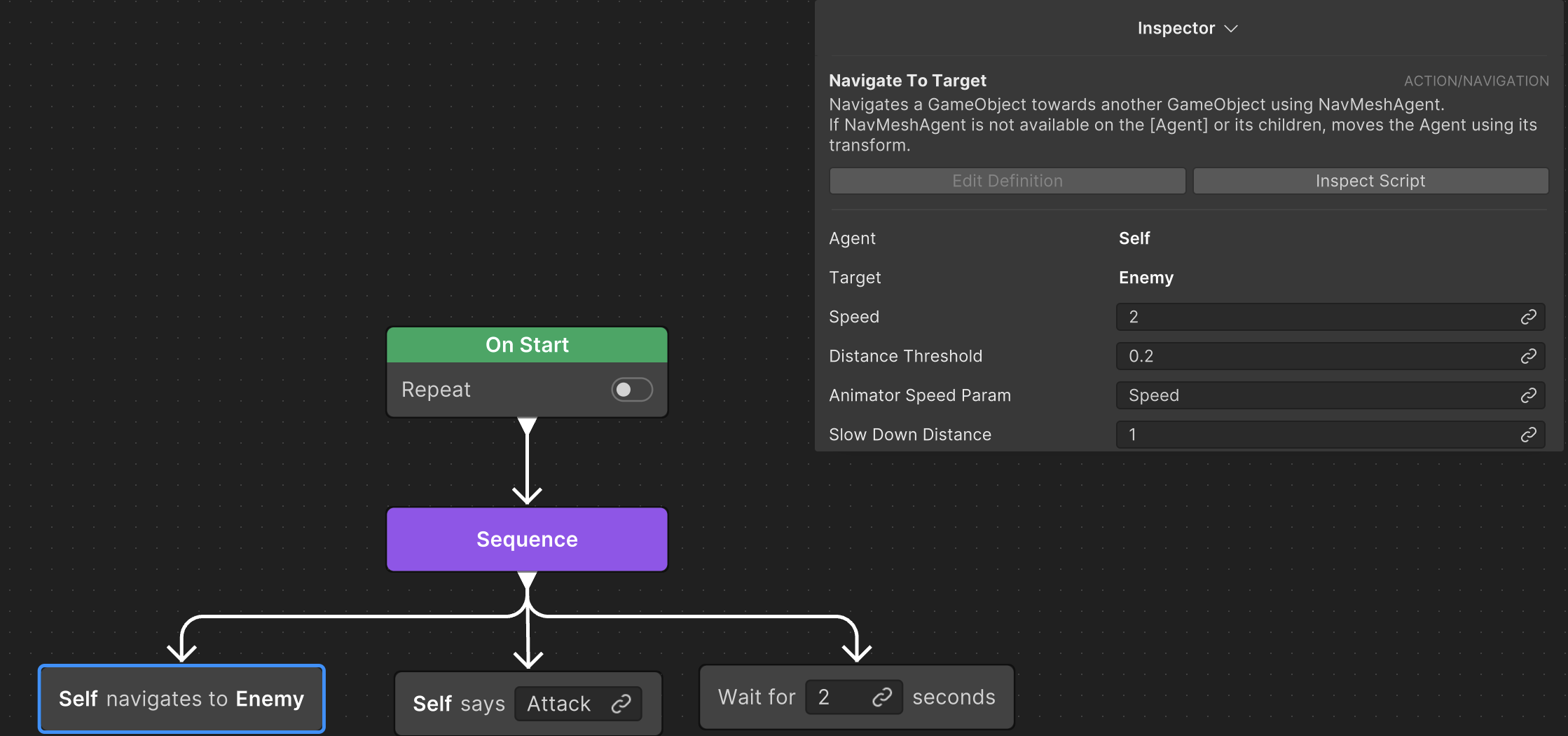
Task: Select Self navigates to Enemy node
Action: 181,699
